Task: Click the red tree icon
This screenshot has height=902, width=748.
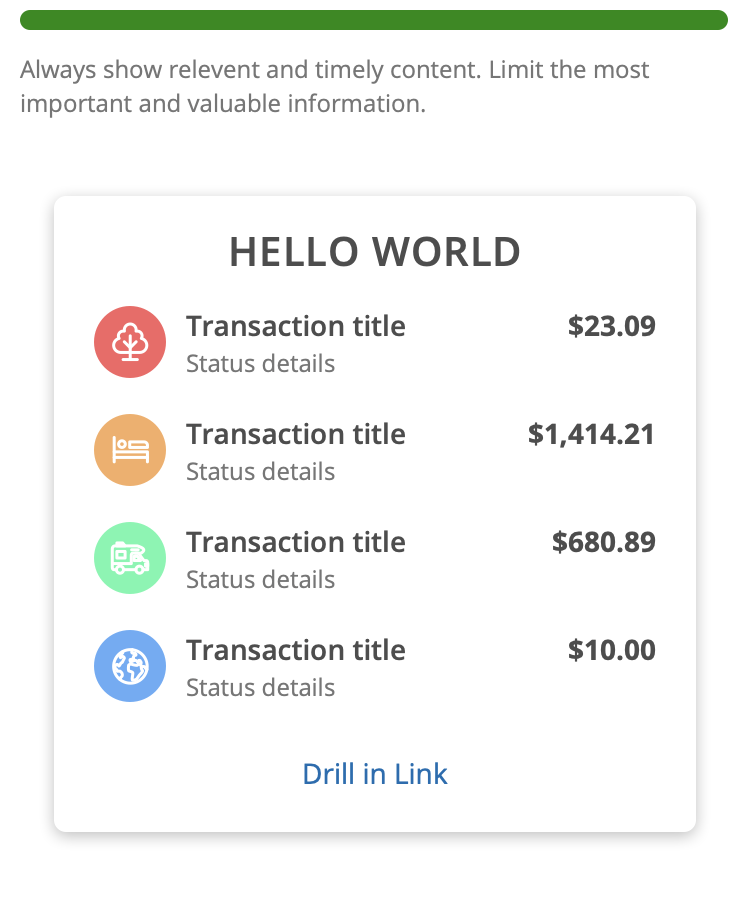Action: click(130, 342)
